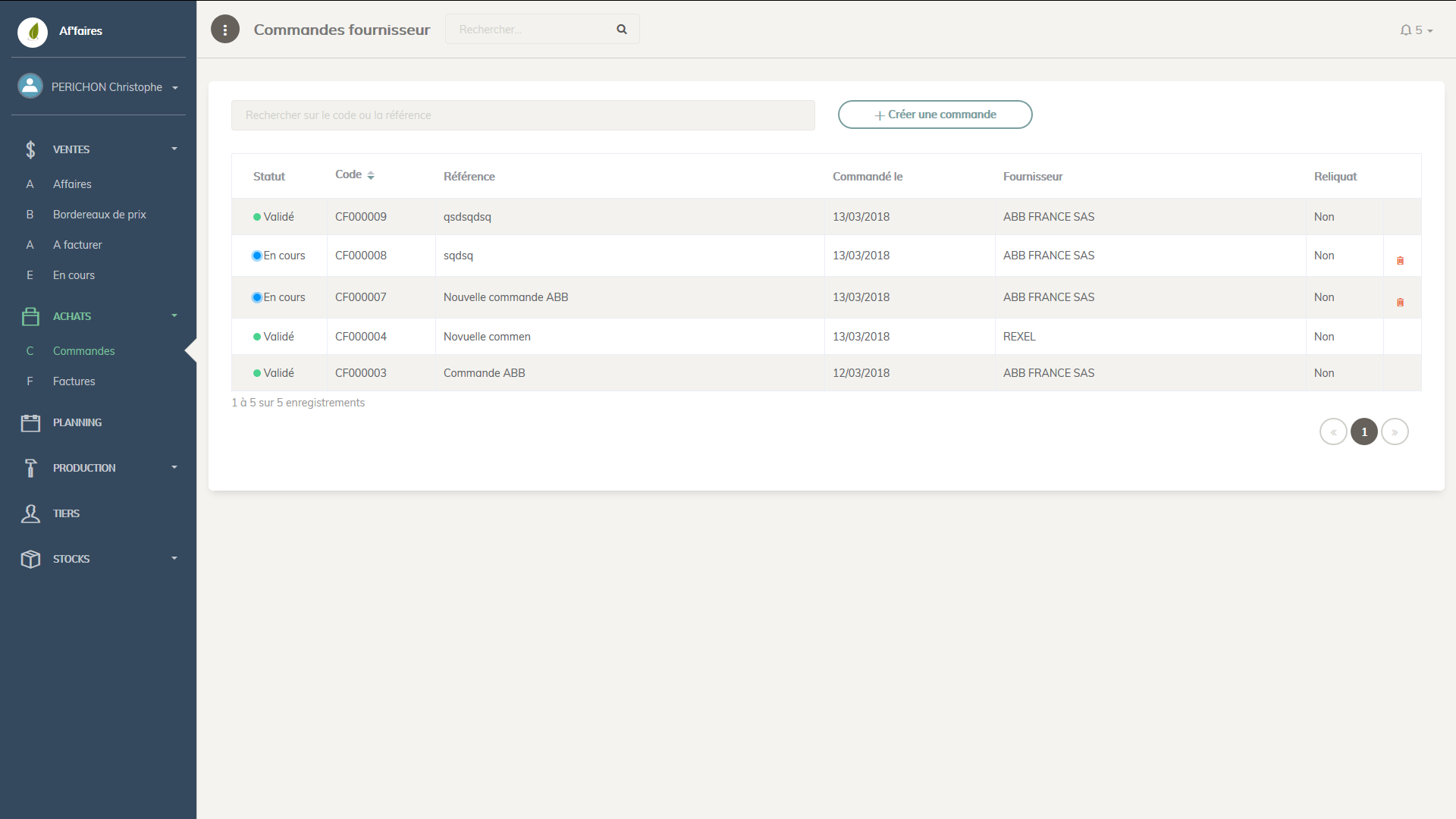
Task: Select page 1 in pagination
Action: (1364, 431)
